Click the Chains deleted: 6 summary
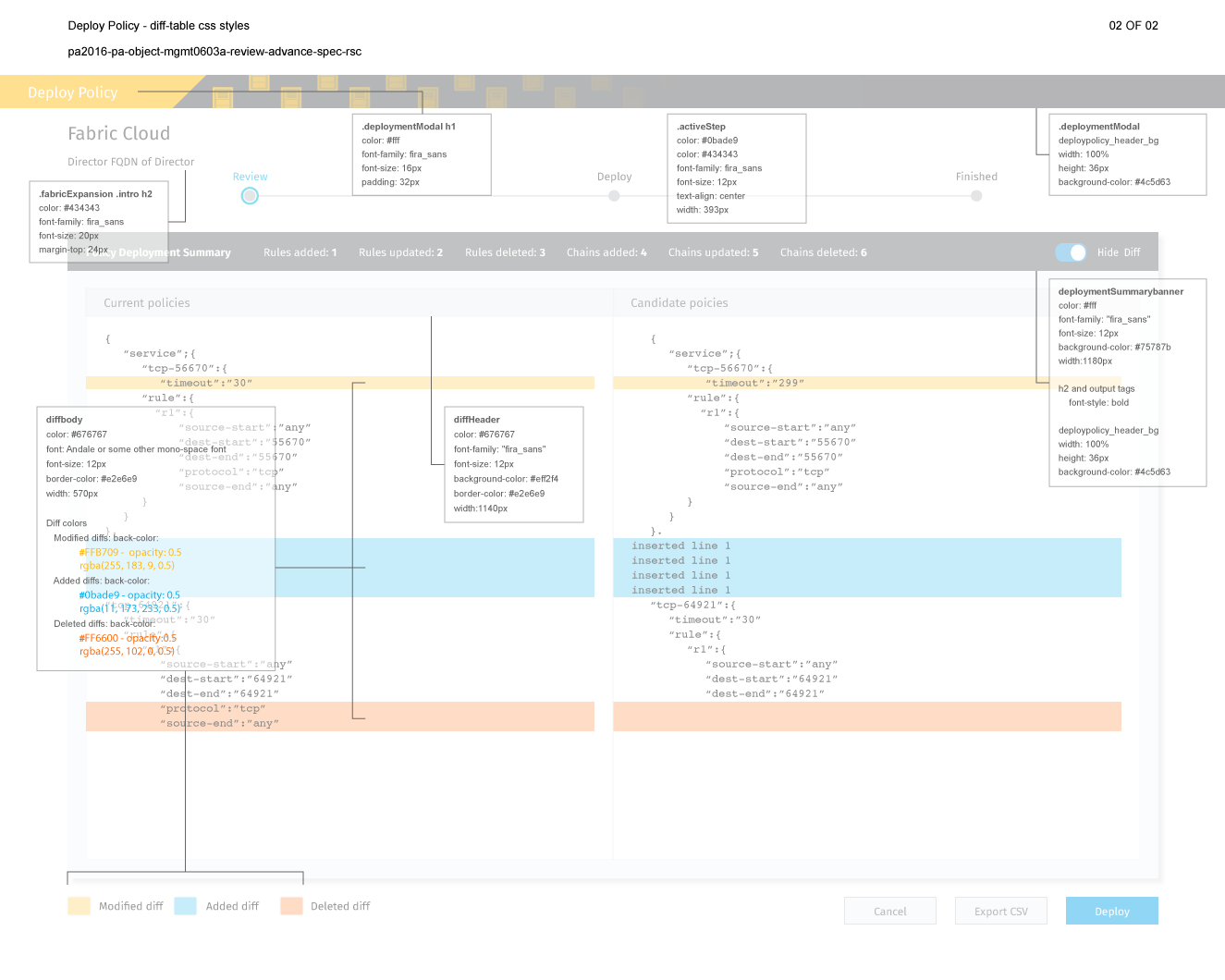This screenshot has width=1225, height=980. click(x=823, y=252)
